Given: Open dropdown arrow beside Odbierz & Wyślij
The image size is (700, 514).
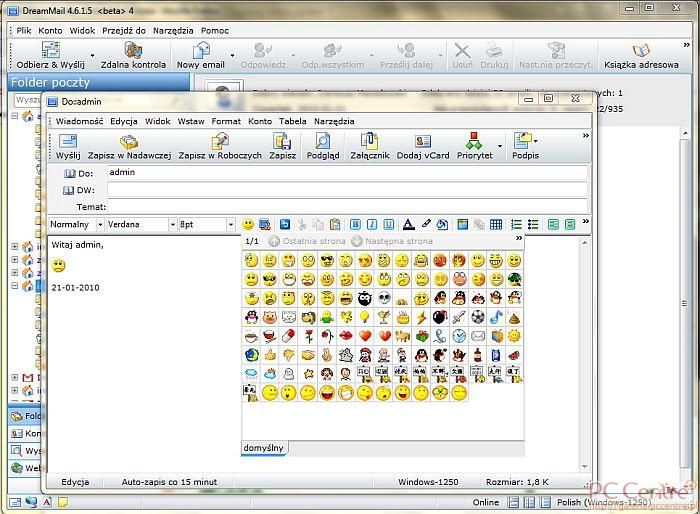Looking at the screenshot, I should (92, 55).
